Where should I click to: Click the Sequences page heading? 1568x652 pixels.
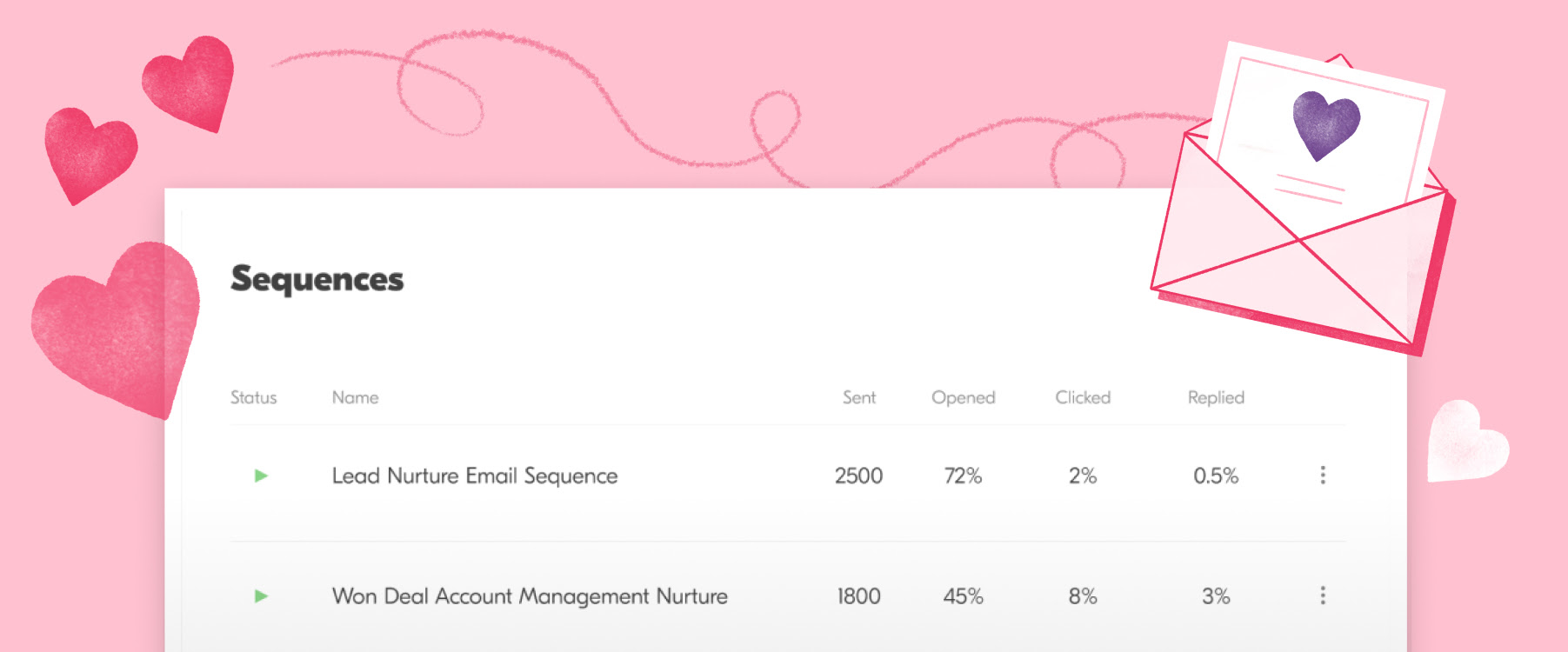coord(317,279)
